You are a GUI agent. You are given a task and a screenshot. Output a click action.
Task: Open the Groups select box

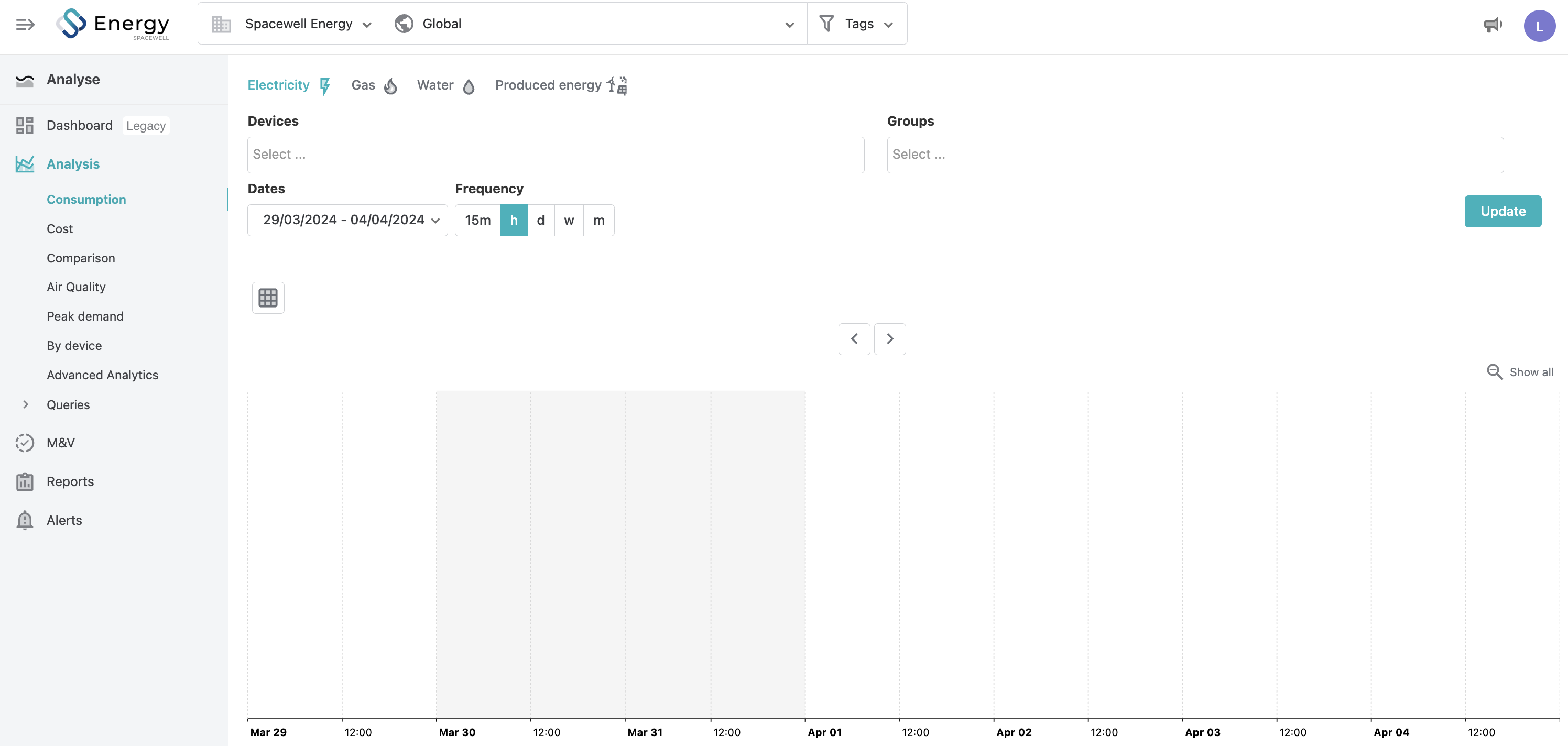[x=1195, y=155]
